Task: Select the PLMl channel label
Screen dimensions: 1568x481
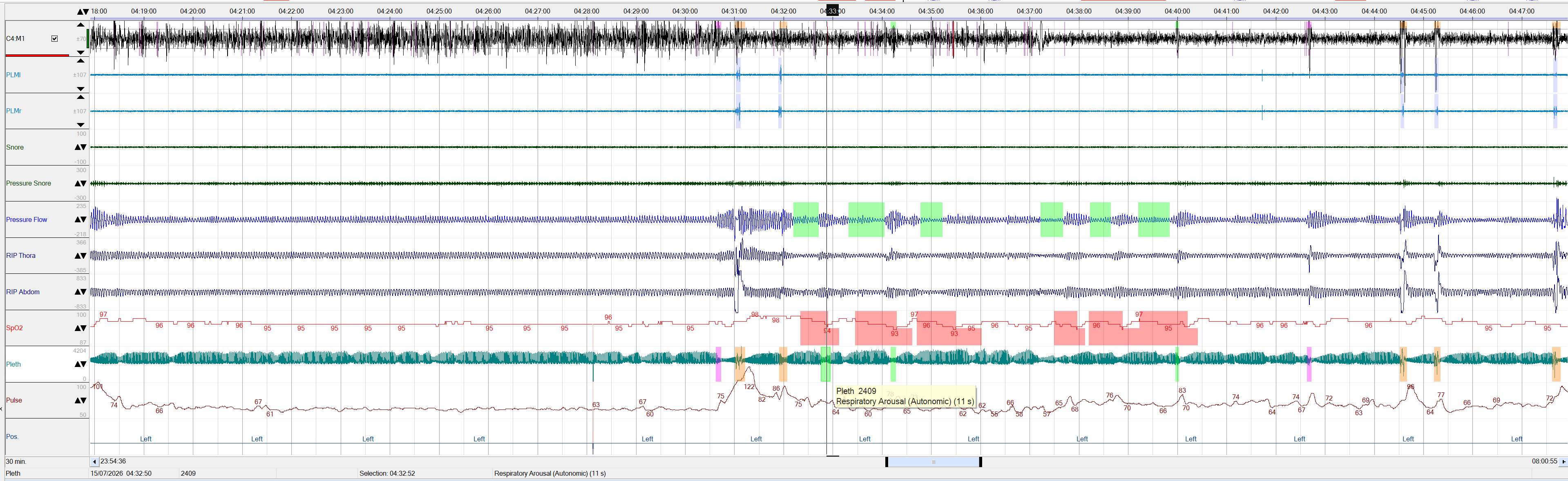Action: [13, 75]
